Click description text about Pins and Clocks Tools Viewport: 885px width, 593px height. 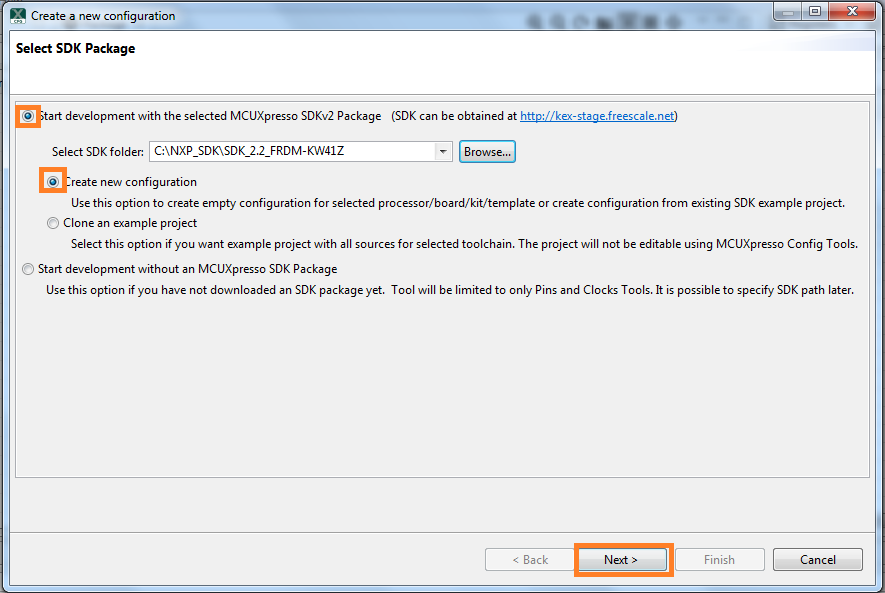pyautogui.click(x=450, y=290)
